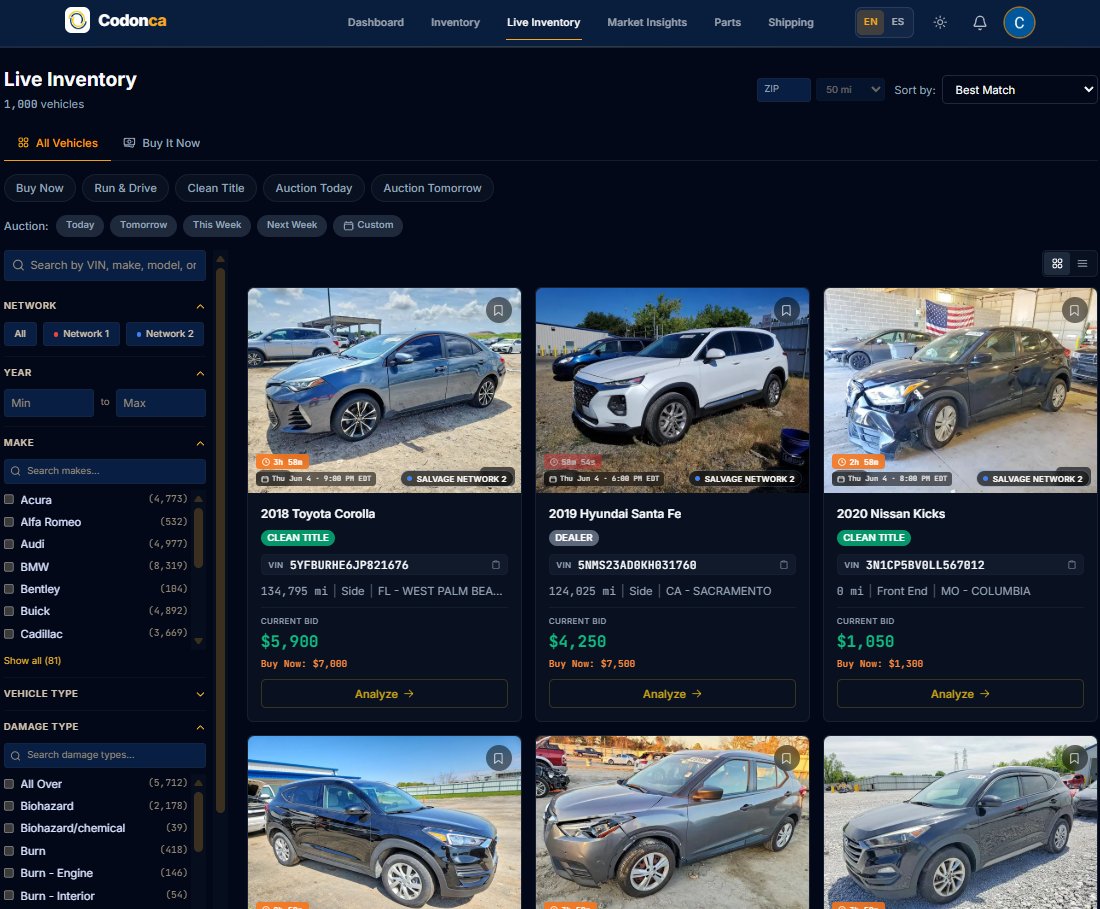Screen dimensions: 1100x909
Task: Check the Audi make checkbox
Action: pyautogui.click(x=9, y=544)
